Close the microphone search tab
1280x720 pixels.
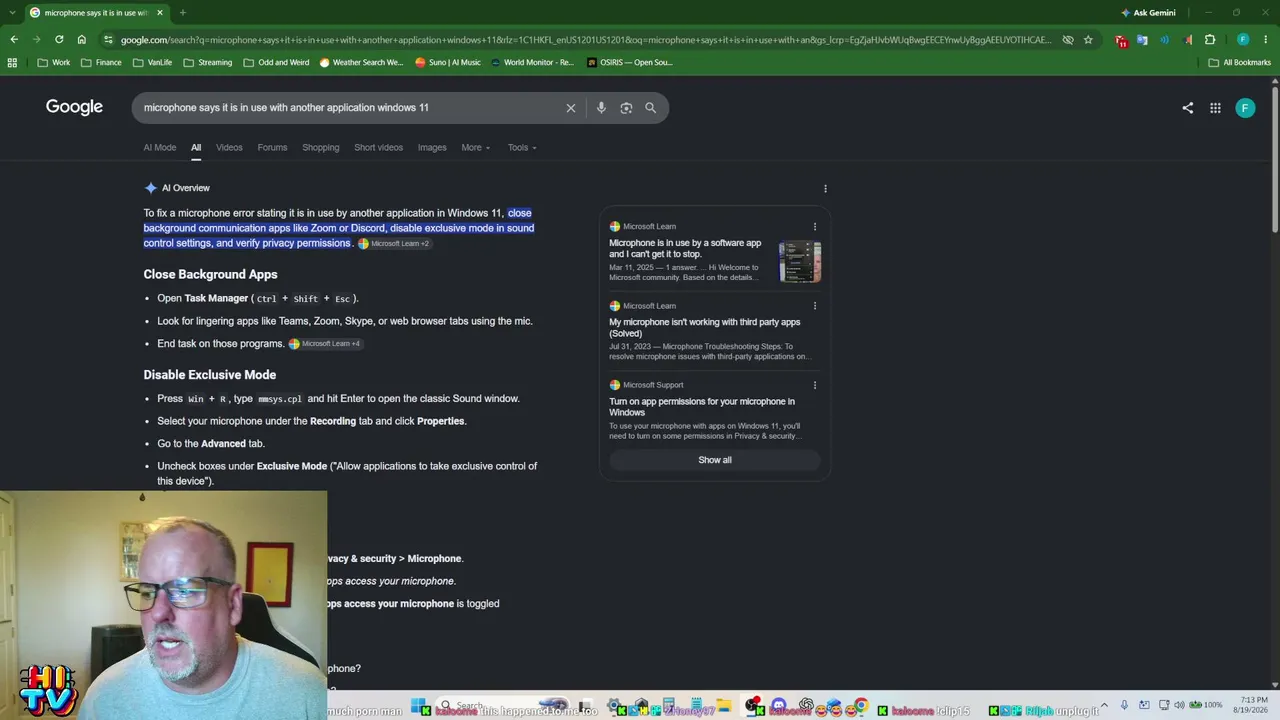pyautogui.click(x=160, y=13)
